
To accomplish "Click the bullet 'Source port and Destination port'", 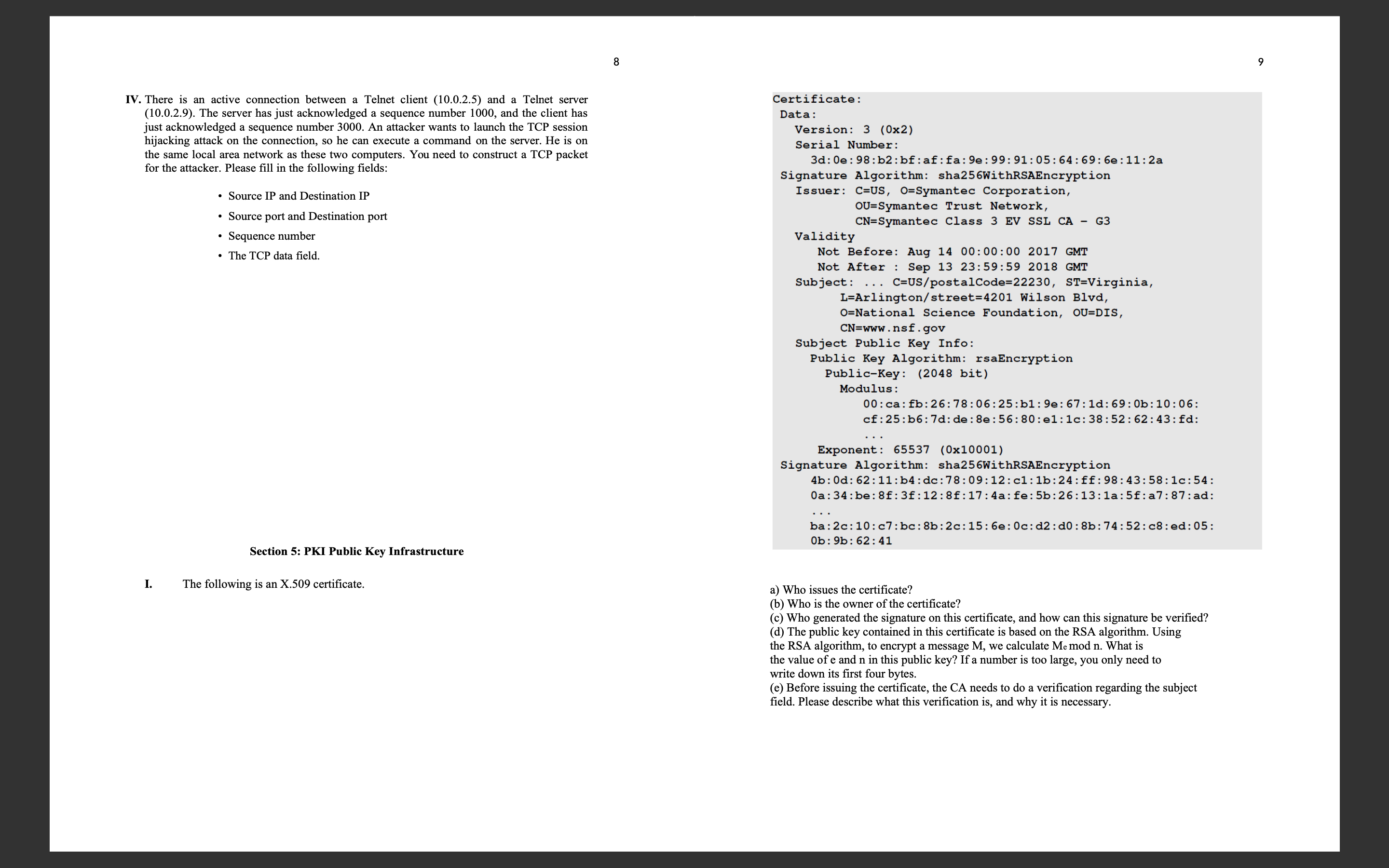I will coord(307,216).
